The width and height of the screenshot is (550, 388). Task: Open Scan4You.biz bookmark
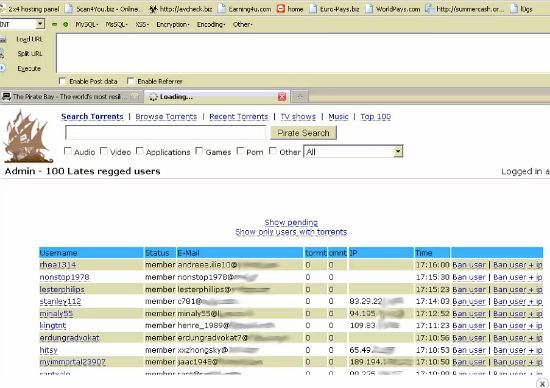point(105,9)
